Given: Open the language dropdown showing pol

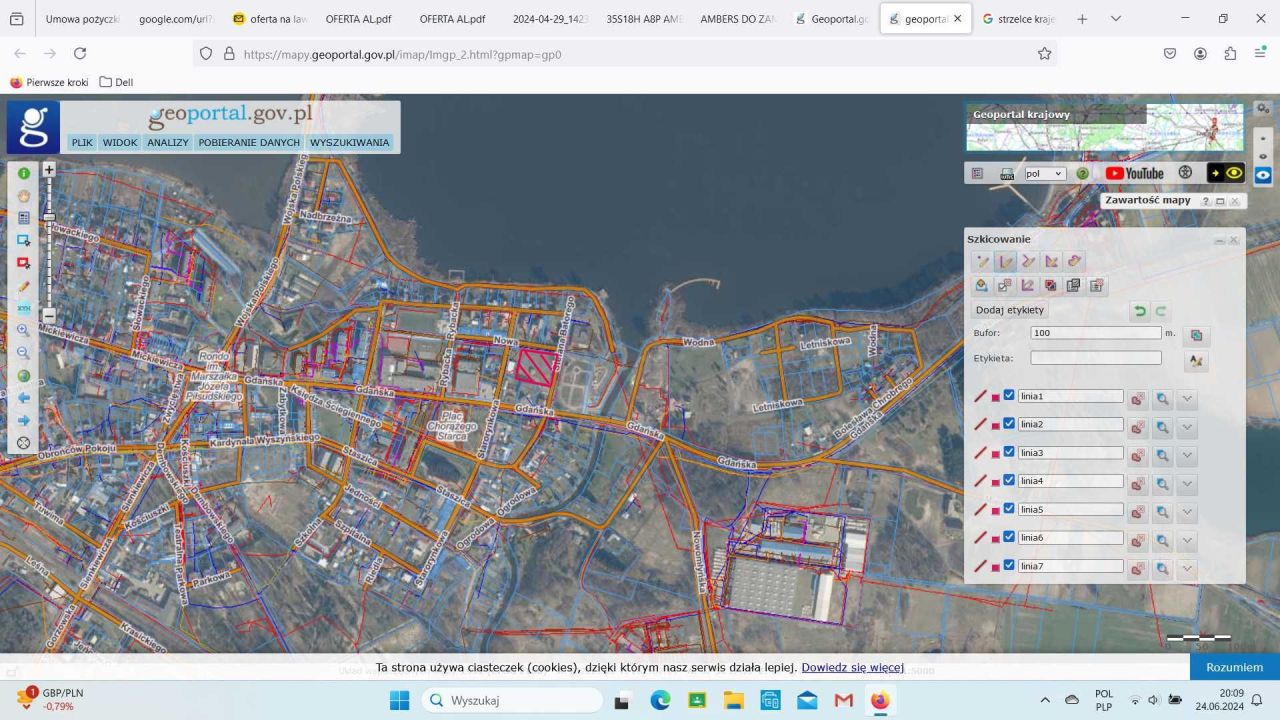Looking at the screenshot, I should tap(1045, 174).
